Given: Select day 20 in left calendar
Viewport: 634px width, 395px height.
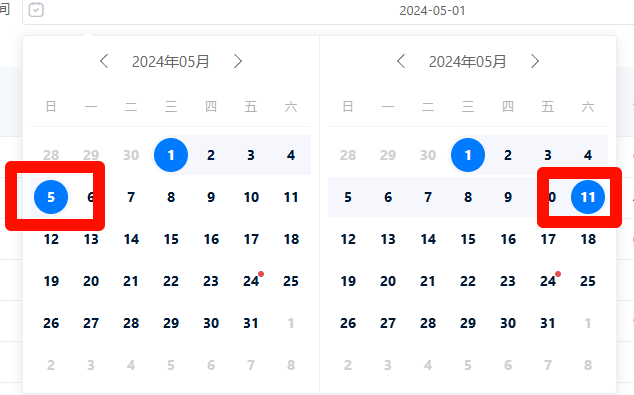Looking at the screenshot, I should [x=91, y=281].
